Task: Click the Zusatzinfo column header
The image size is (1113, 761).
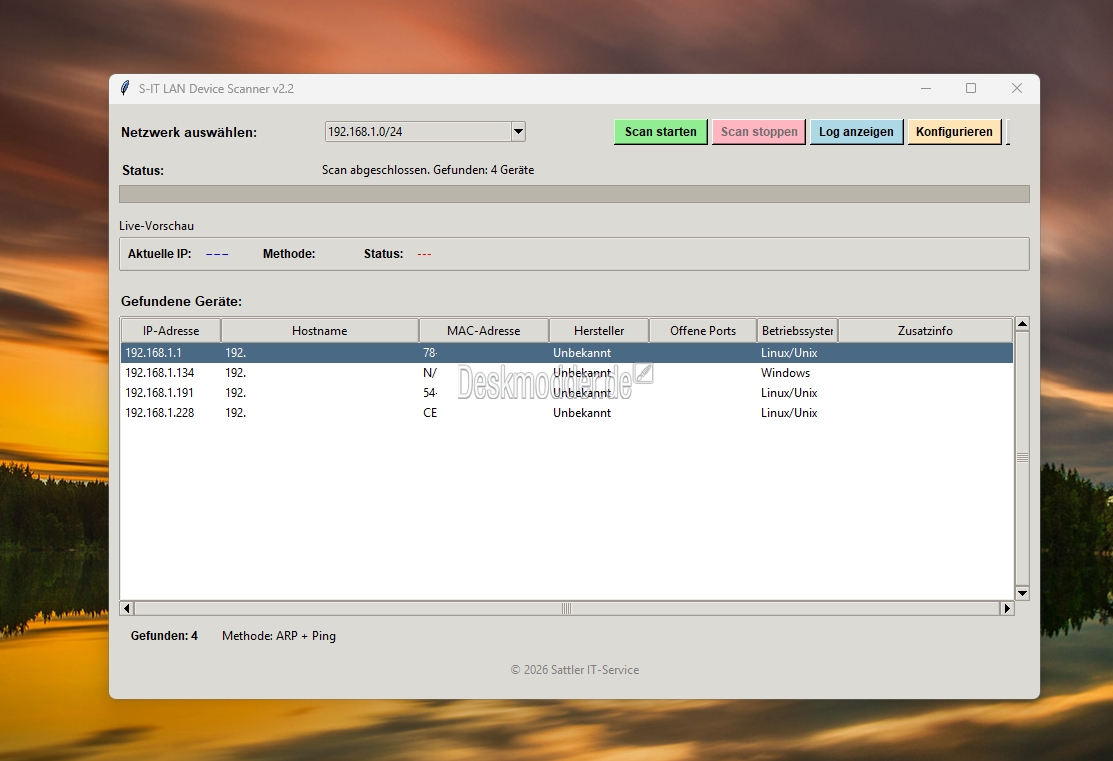Action: coord(925,330)
